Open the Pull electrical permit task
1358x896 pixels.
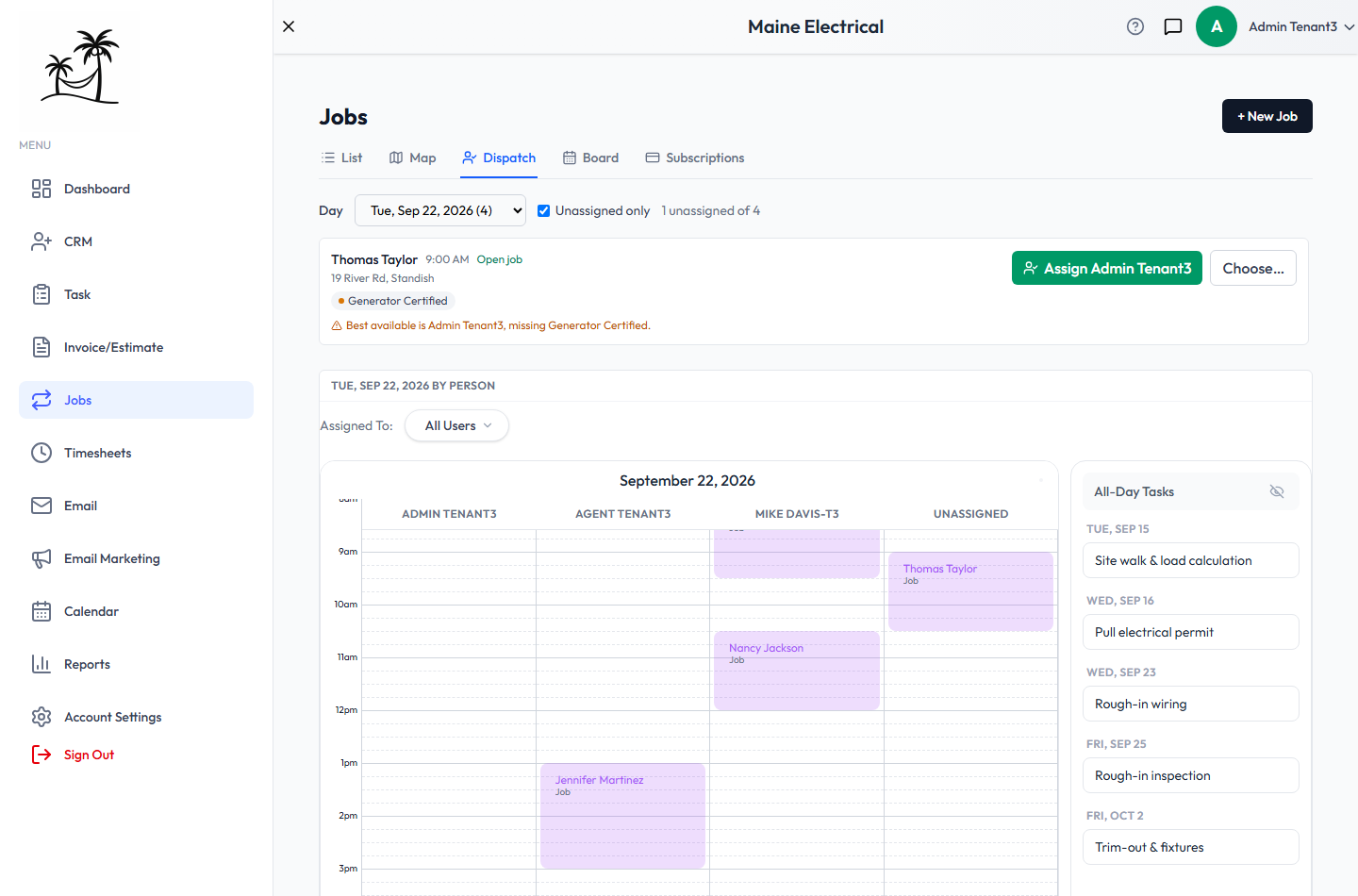pyautogui.click(x=1191, y=632)
